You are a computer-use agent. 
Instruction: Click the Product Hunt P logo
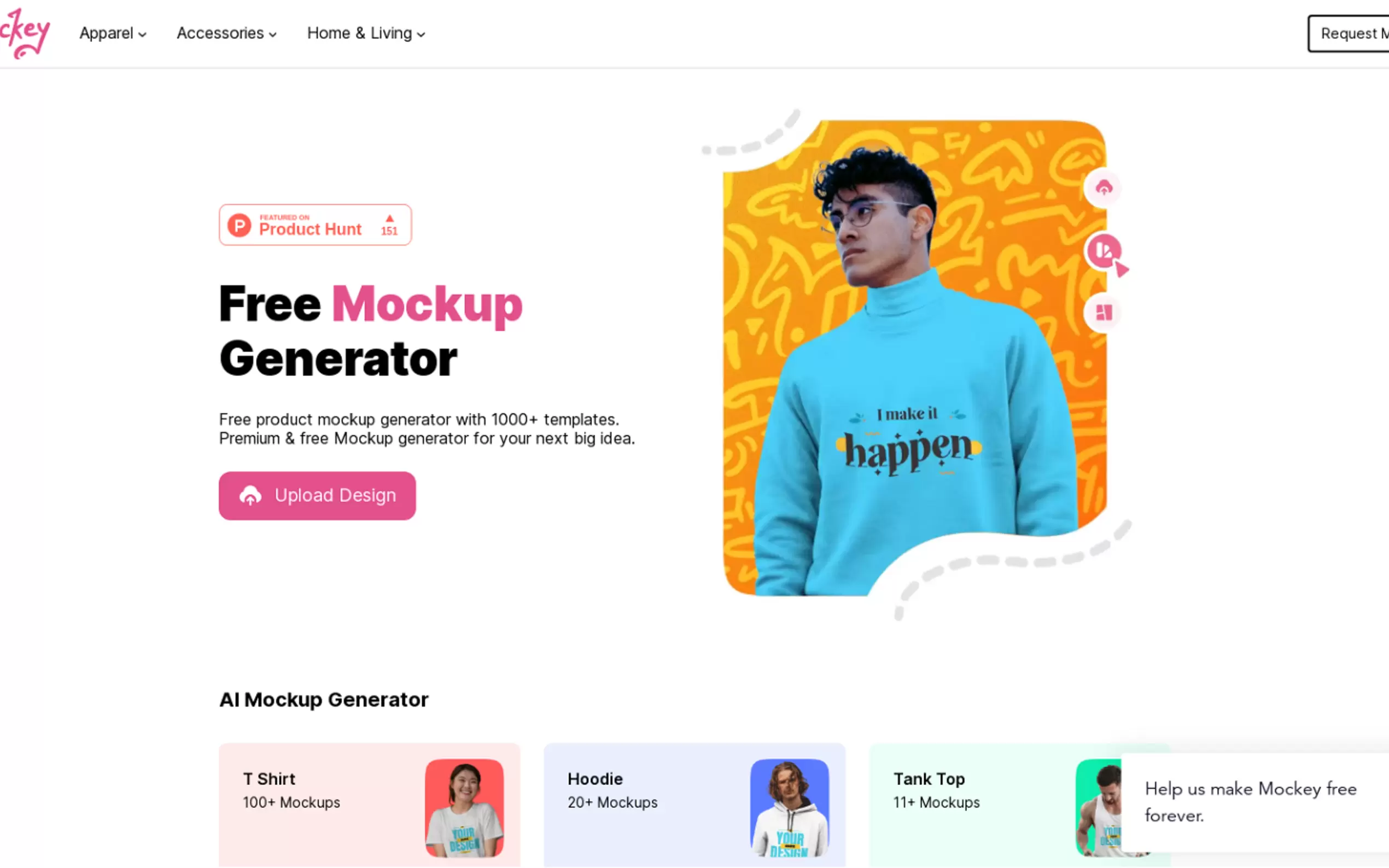(x=240, y=225)
